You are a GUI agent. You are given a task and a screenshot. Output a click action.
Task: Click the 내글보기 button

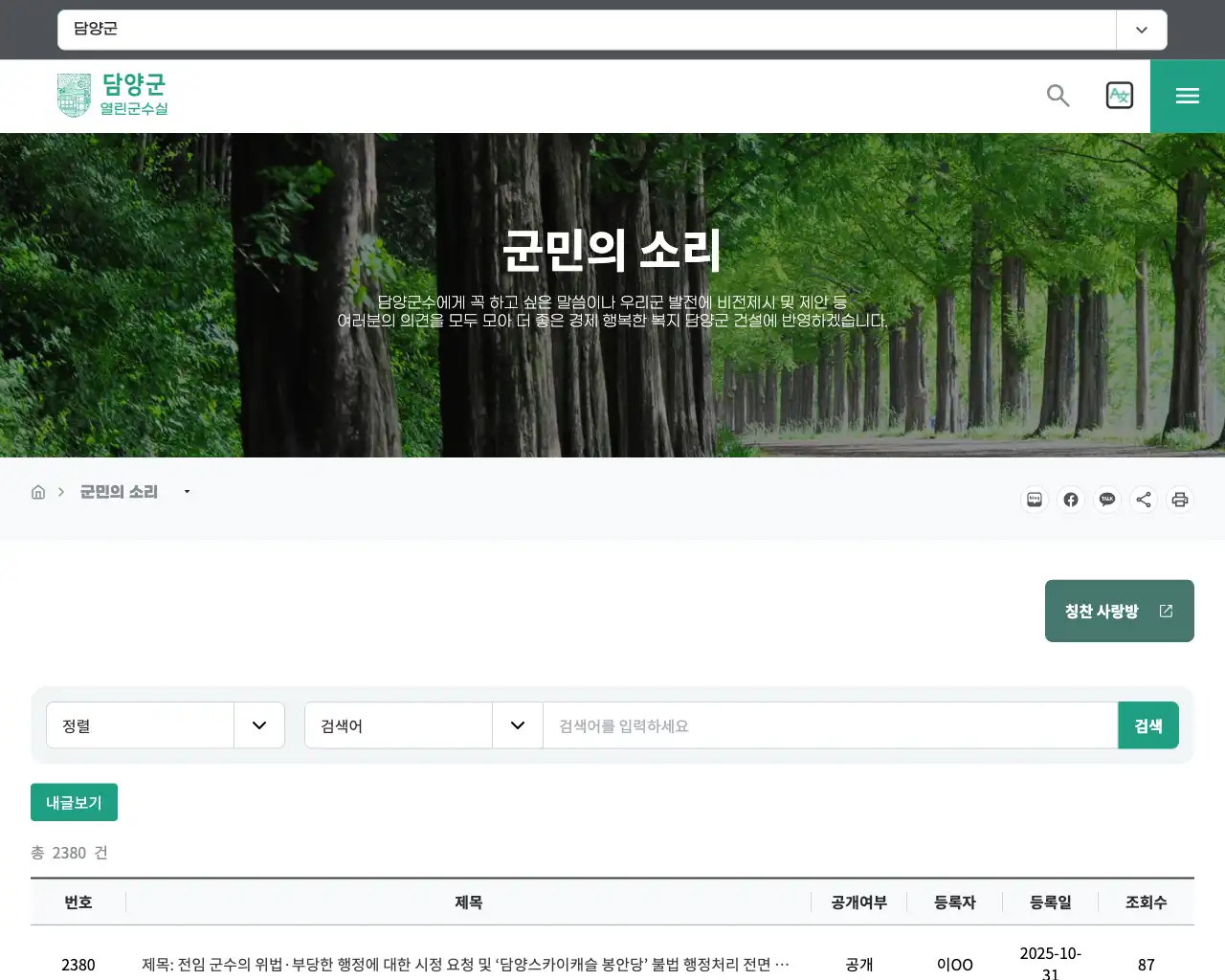coord(74,802)
